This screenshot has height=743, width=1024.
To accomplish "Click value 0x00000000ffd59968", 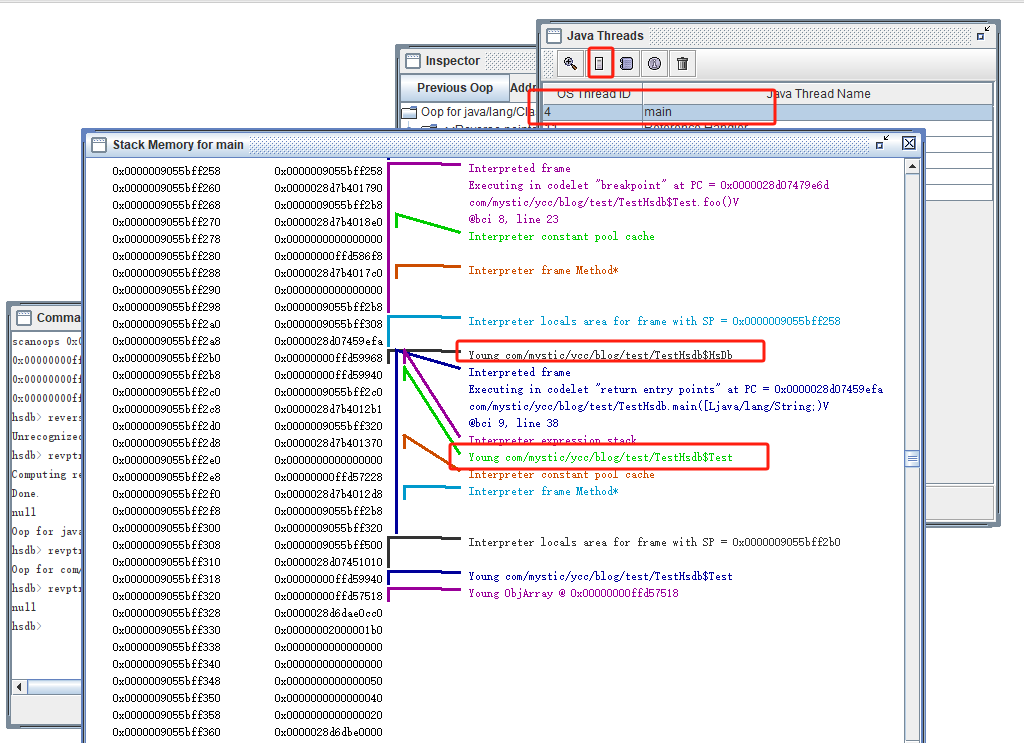I will tap(328, 358).
